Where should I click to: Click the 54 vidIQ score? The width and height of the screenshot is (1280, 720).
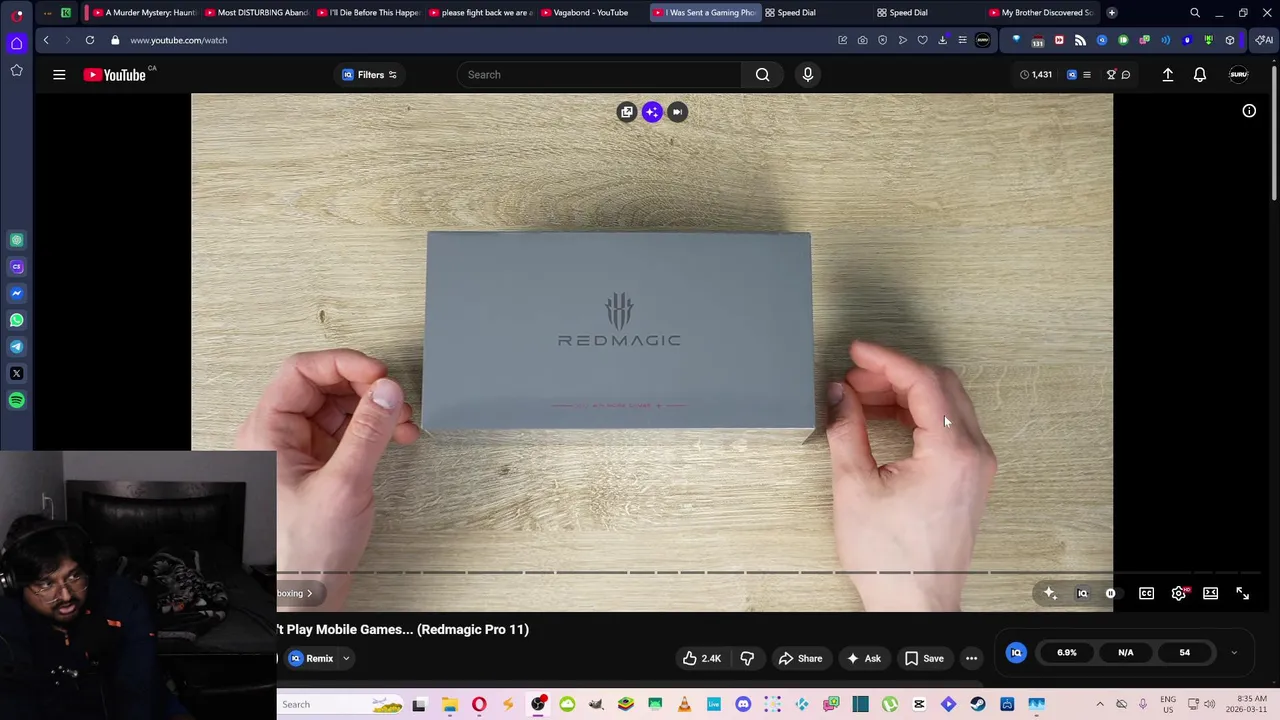point(1184,653)
